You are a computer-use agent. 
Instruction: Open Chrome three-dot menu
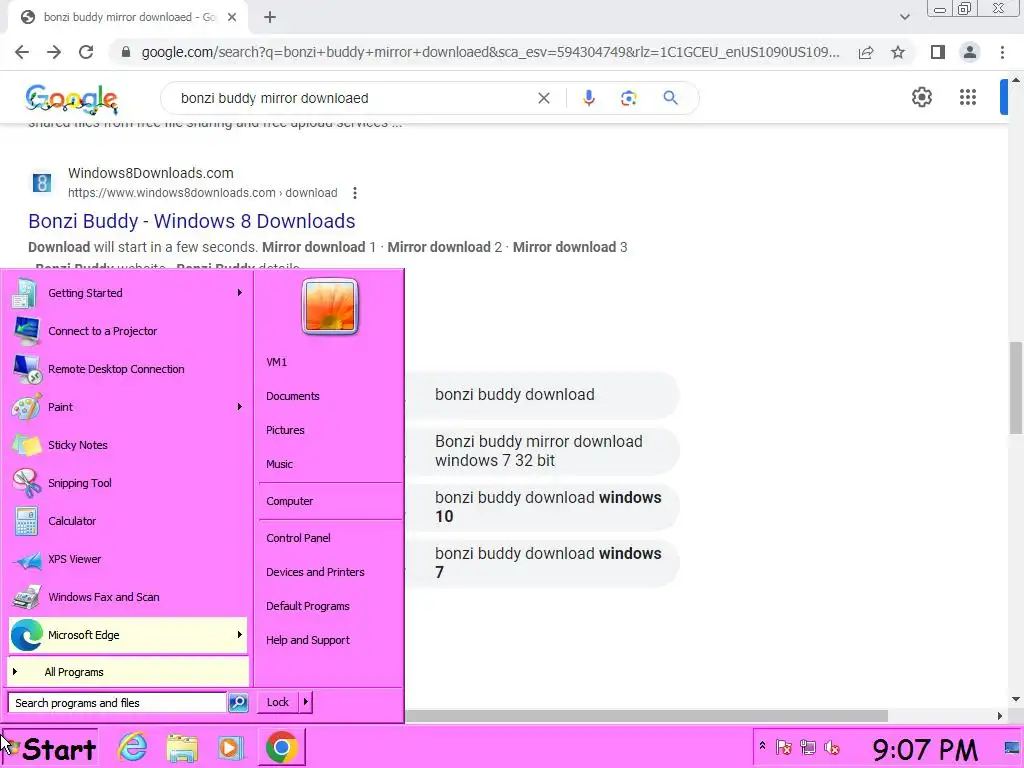(x=1002, y=52)
